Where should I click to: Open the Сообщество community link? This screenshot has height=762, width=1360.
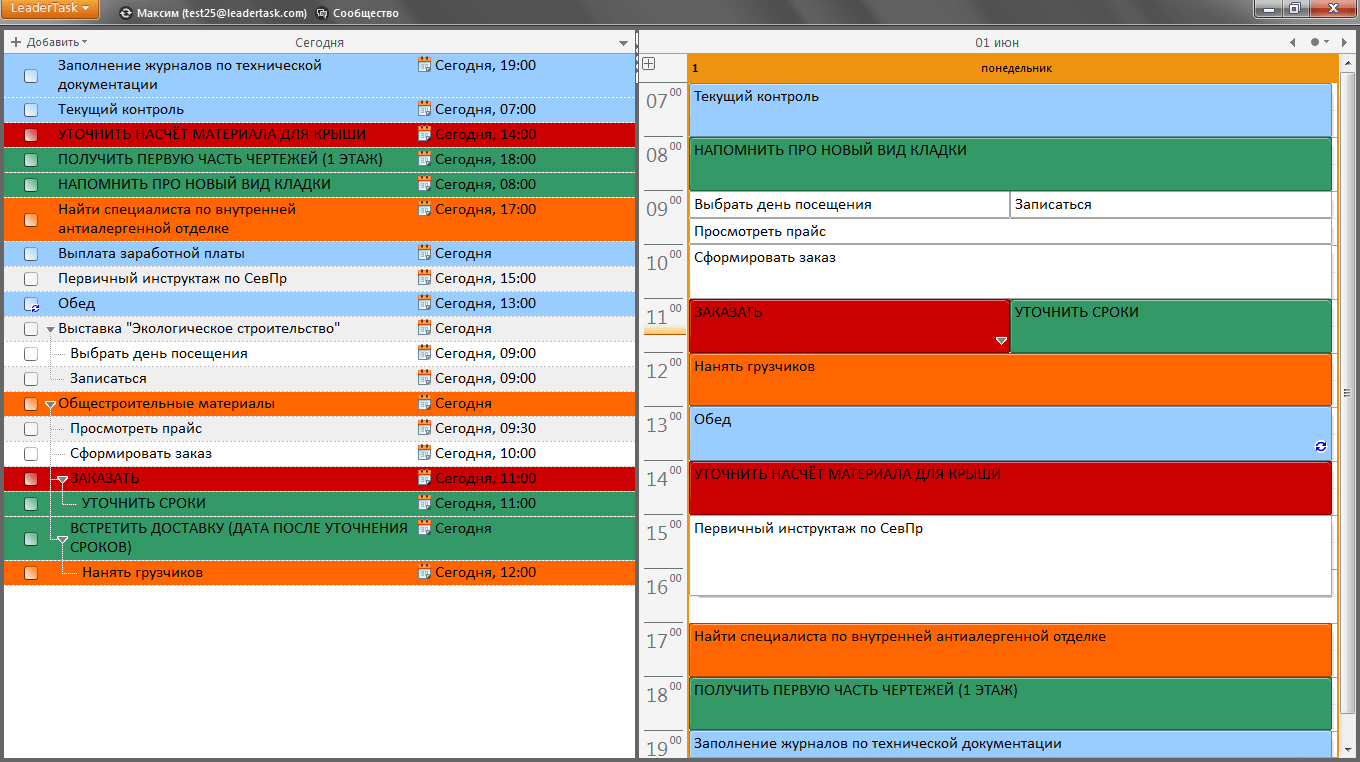365,14
